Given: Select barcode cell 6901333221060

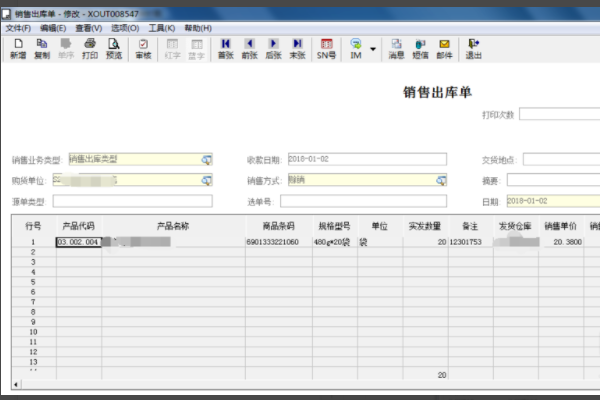Looking at the screenshot, I should tap(279, 242).
